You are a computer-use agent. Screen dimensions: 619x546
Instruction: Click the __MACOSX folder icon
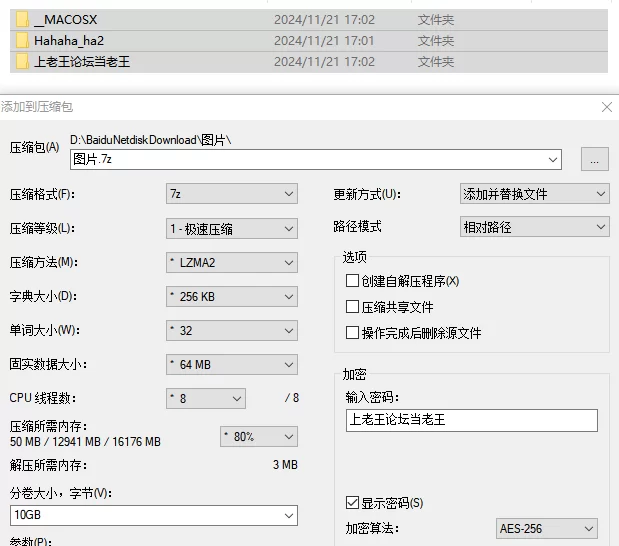point(22,20)
